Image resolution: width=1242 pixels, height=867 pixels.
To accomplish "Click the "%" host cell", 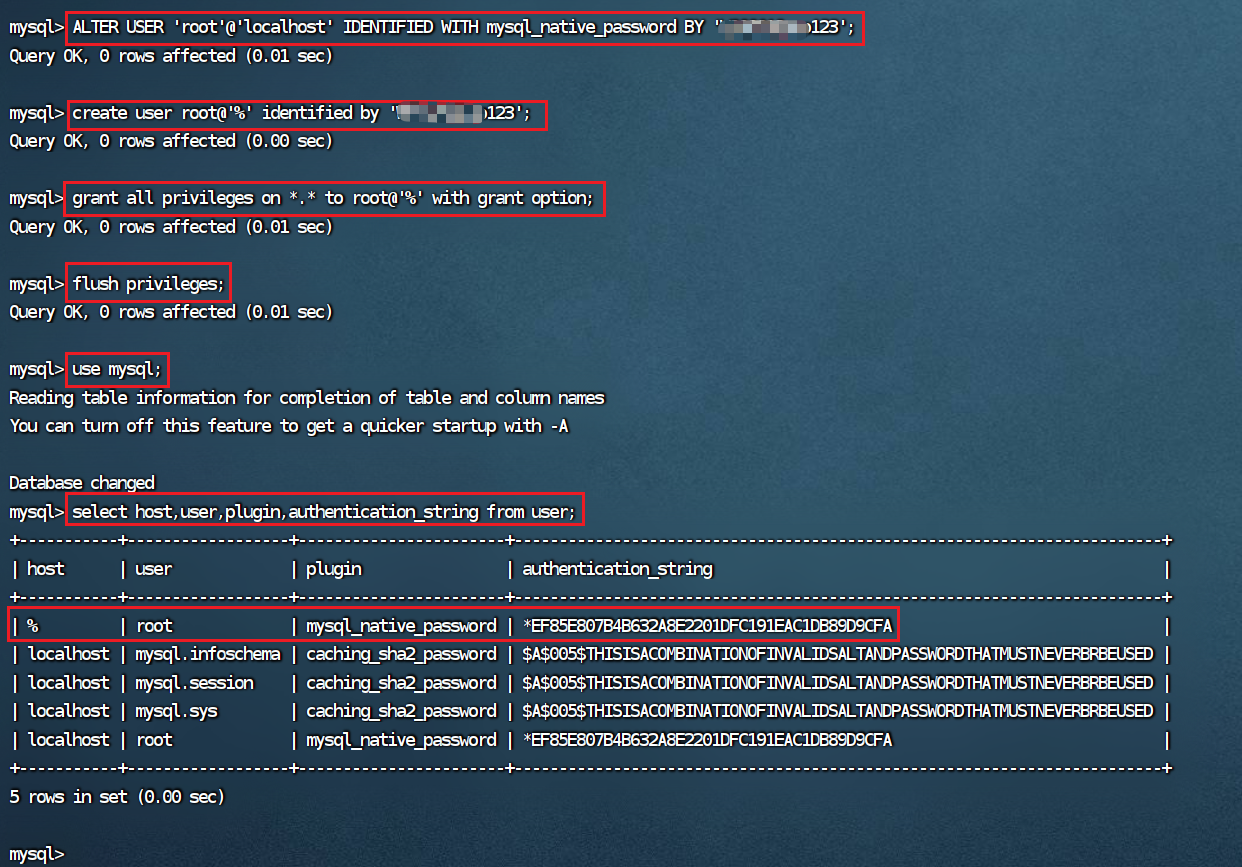I will 32,626.
